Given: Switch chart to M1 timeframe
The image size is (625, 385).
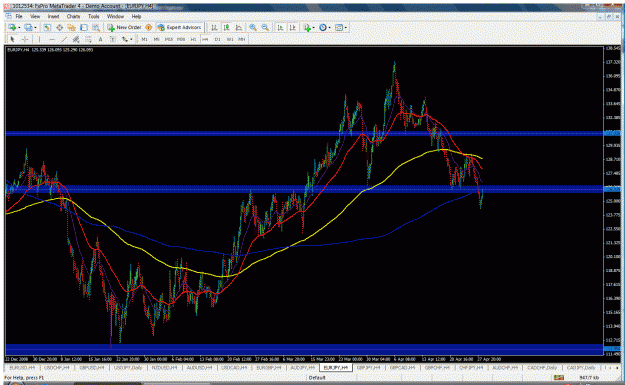Looking at the screenshot, I should [x=144, y=39].
